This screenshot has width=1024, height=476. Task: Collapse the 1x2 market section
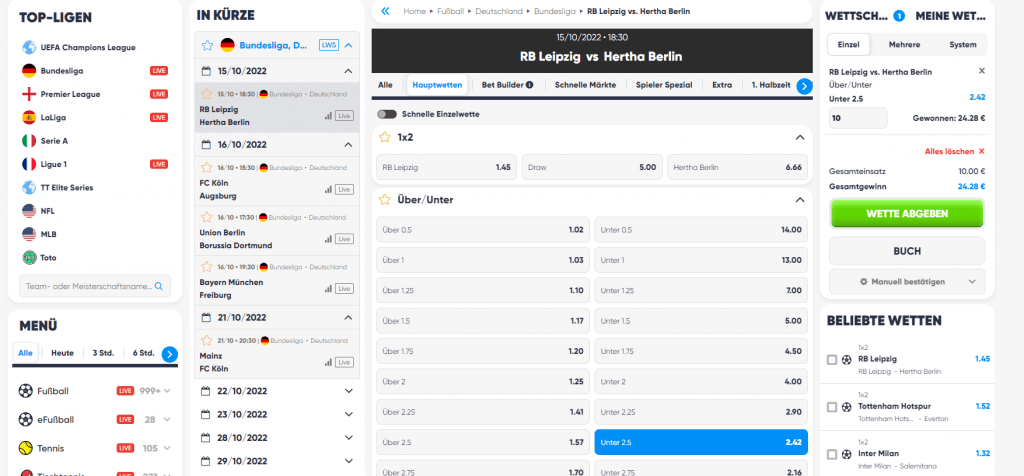coord(799,137)
